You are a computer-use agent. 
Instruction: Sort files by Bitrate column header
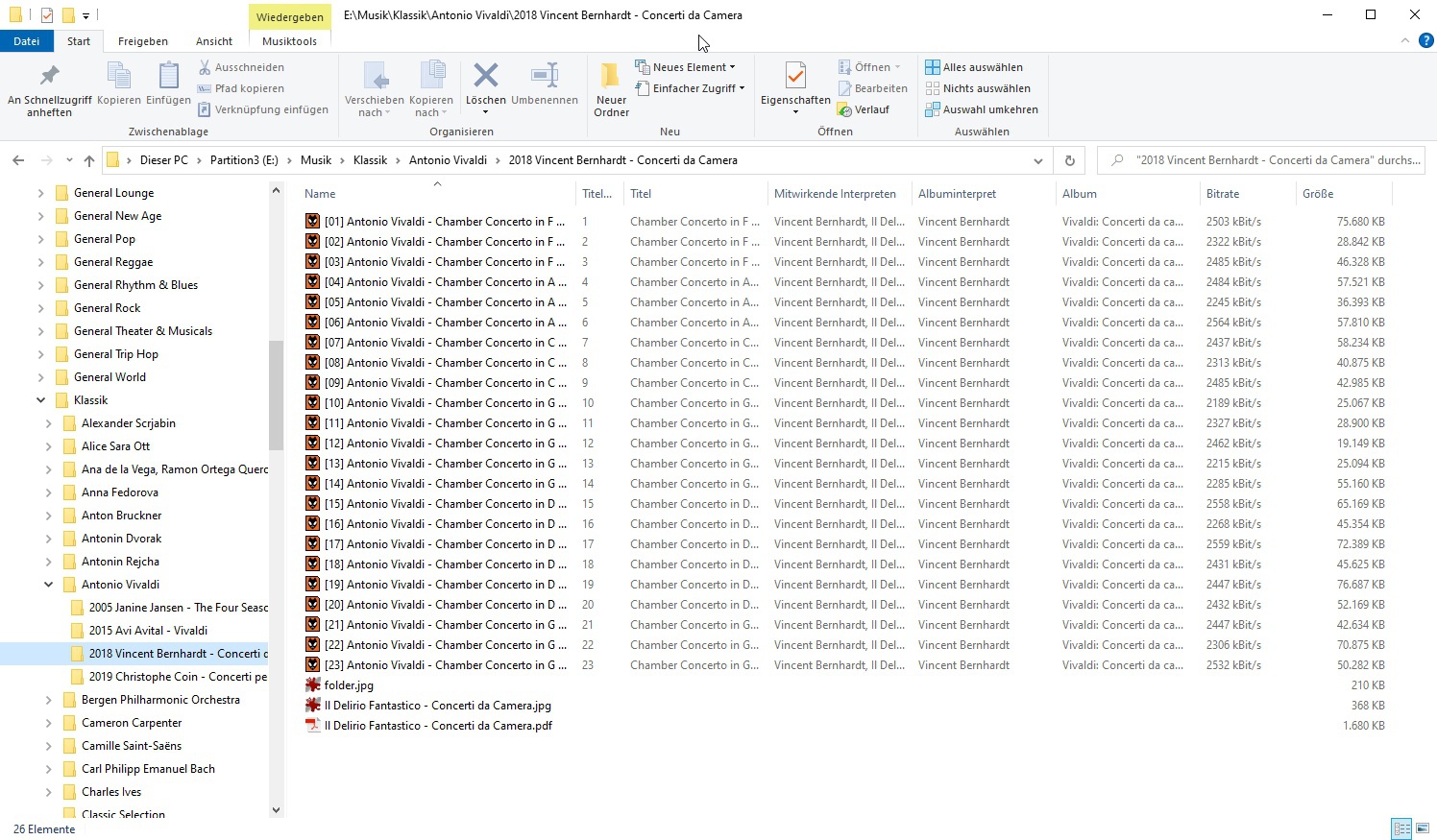(1223, 194)
